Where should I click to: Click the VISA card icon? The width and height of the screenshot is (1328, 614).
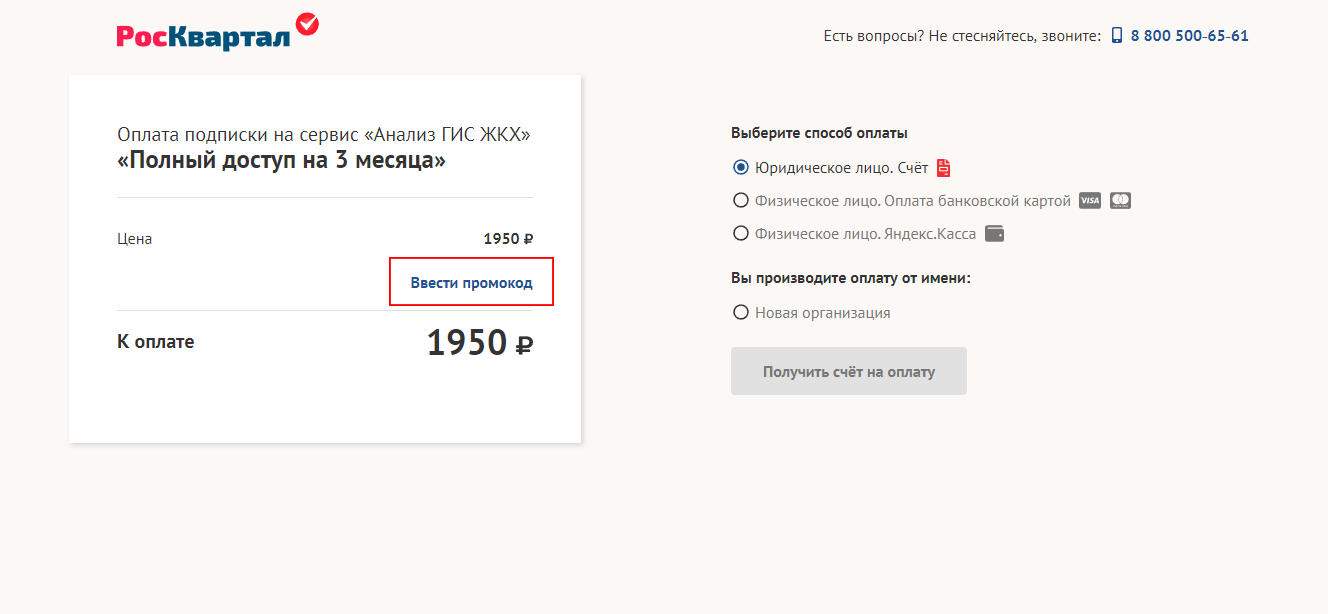[x=1089, y=201]
